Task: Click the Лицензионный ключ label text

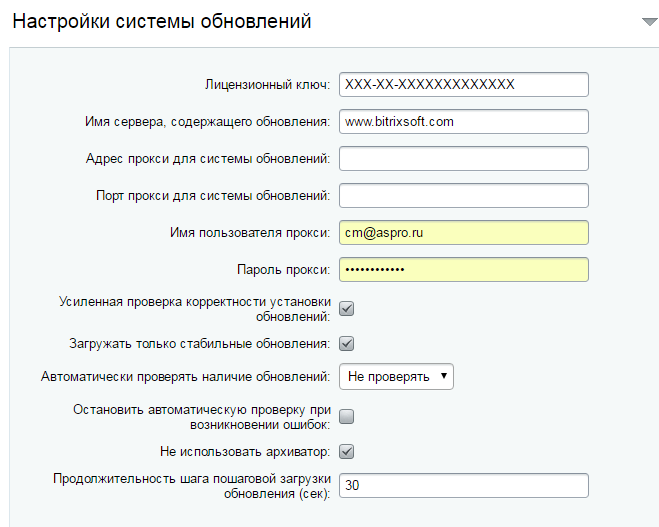Action: point(267,84)
